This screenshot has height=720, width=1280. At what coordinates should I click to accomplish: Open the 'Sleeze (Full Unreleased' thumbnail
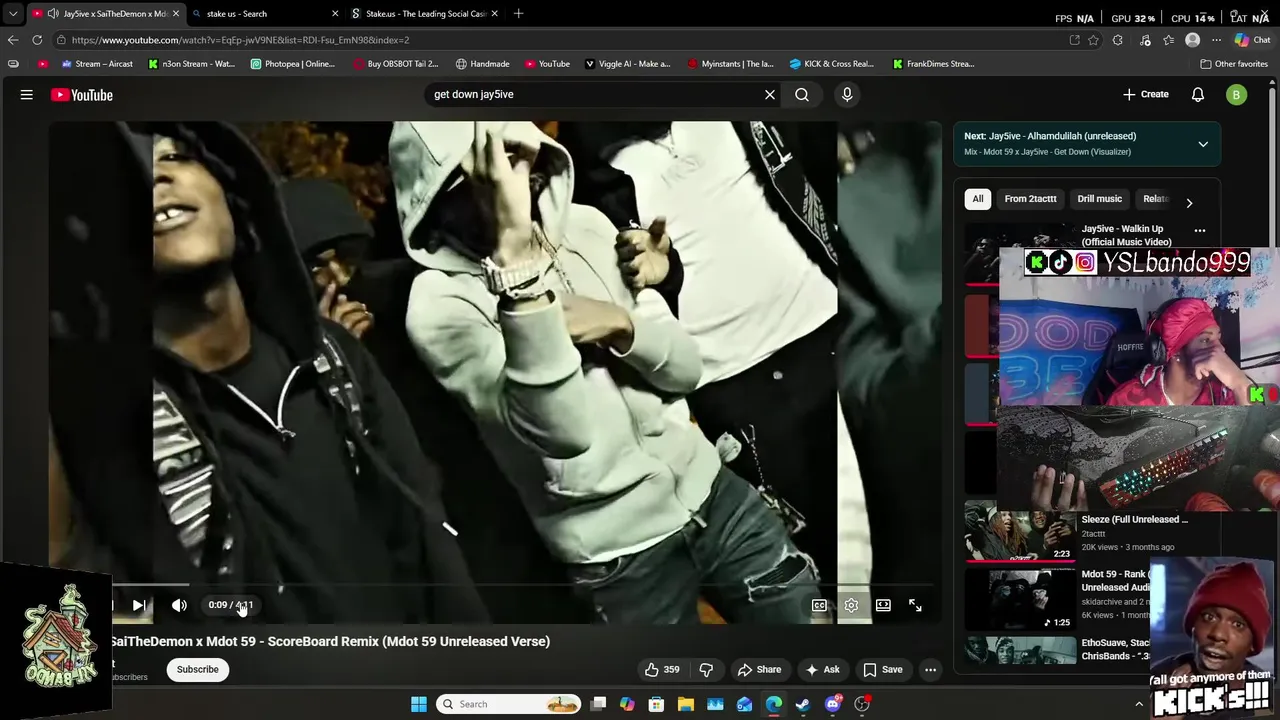click(1019, 532)
